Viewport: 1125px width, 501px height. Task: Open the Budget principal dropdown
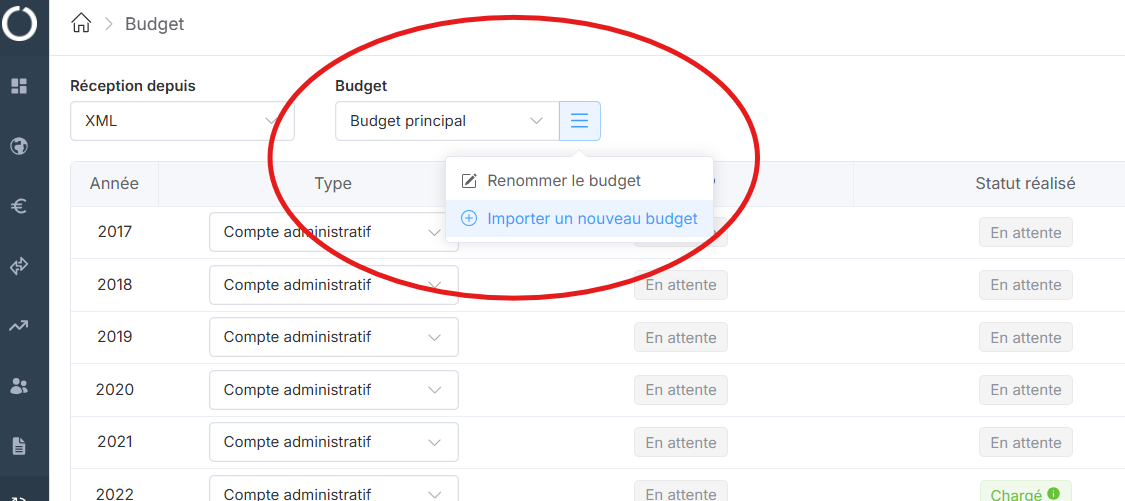click(x=446, y=121)
